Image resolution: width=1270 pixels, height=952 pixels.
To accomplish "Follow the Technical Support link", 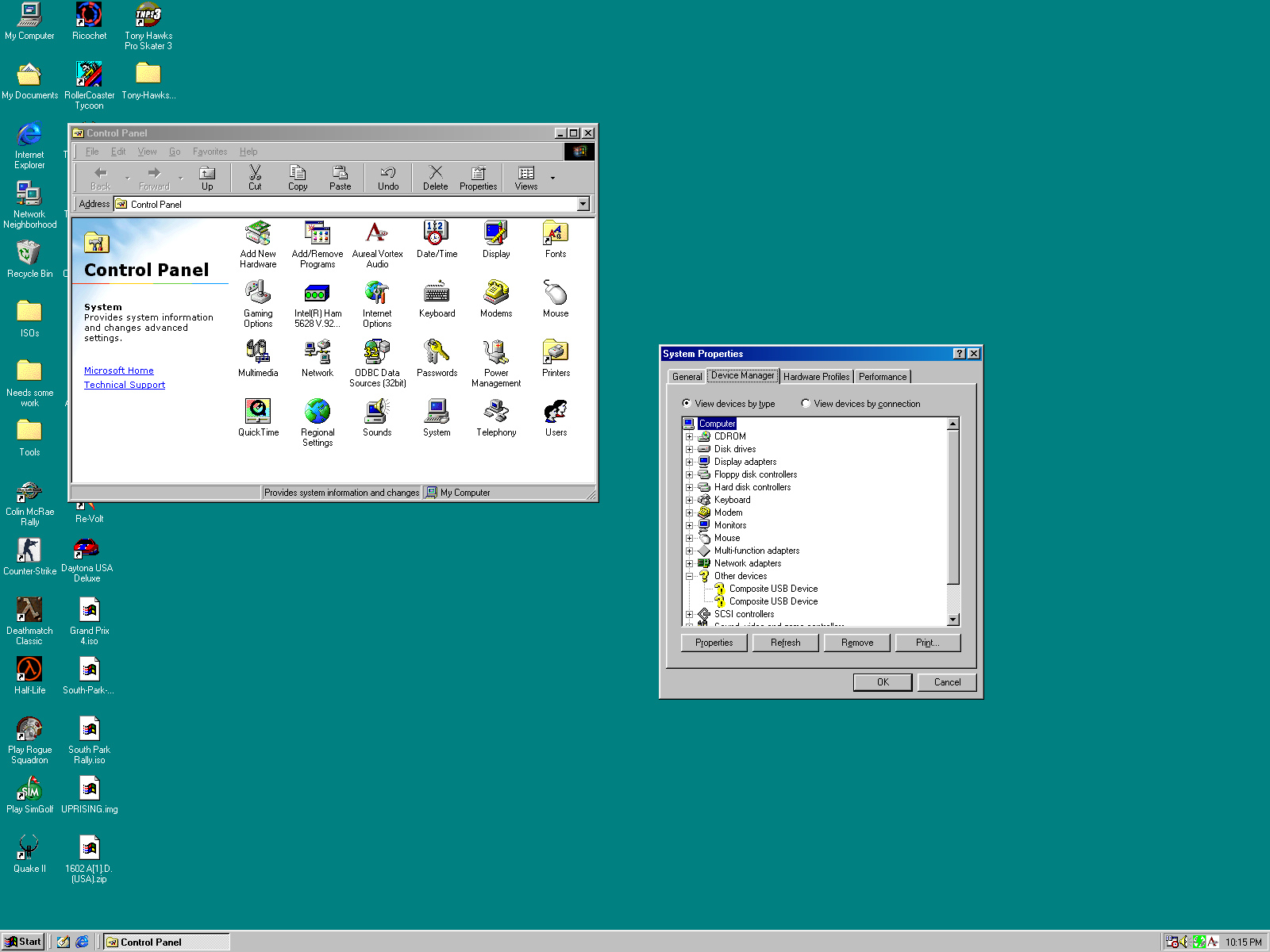I will (x=125, y=385).
